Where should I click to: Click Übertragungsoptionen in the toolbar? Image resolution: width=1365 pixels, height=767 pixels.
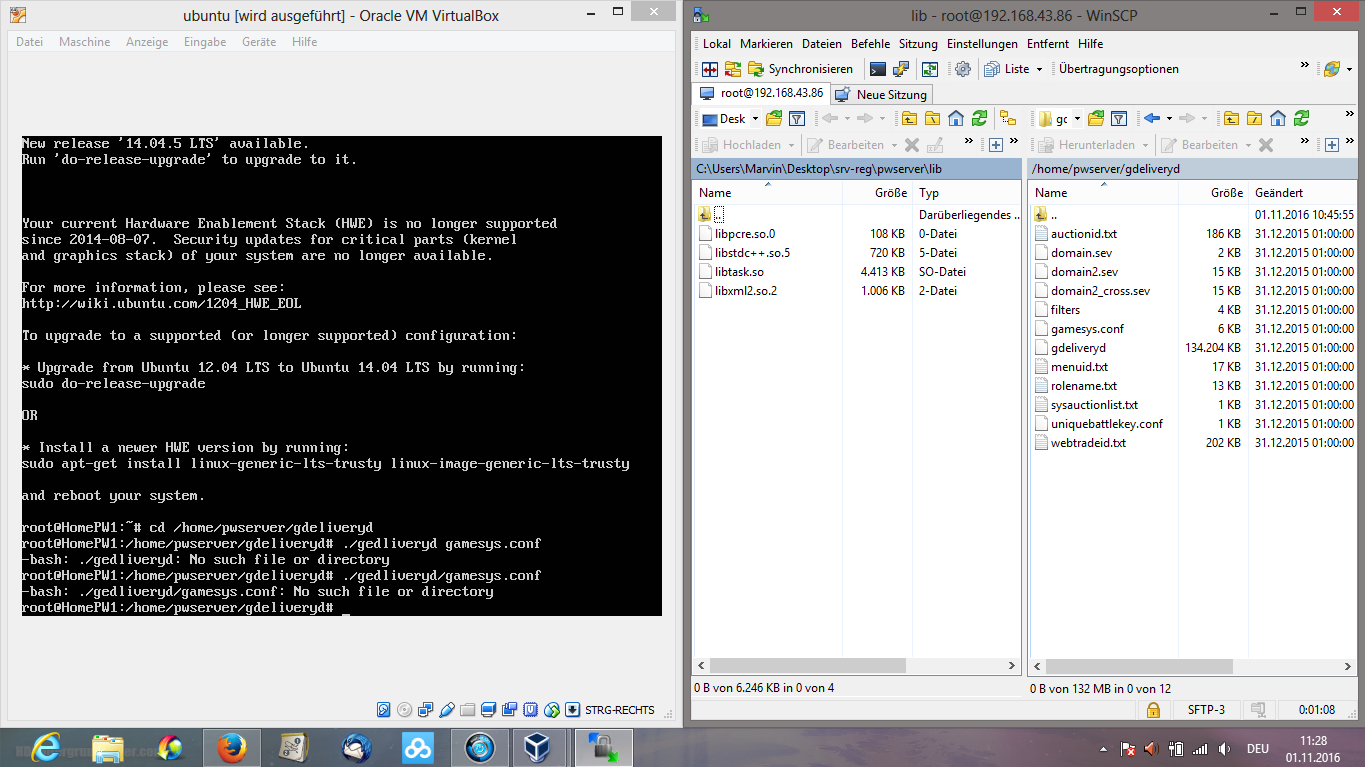click(x=1118, y=69)
